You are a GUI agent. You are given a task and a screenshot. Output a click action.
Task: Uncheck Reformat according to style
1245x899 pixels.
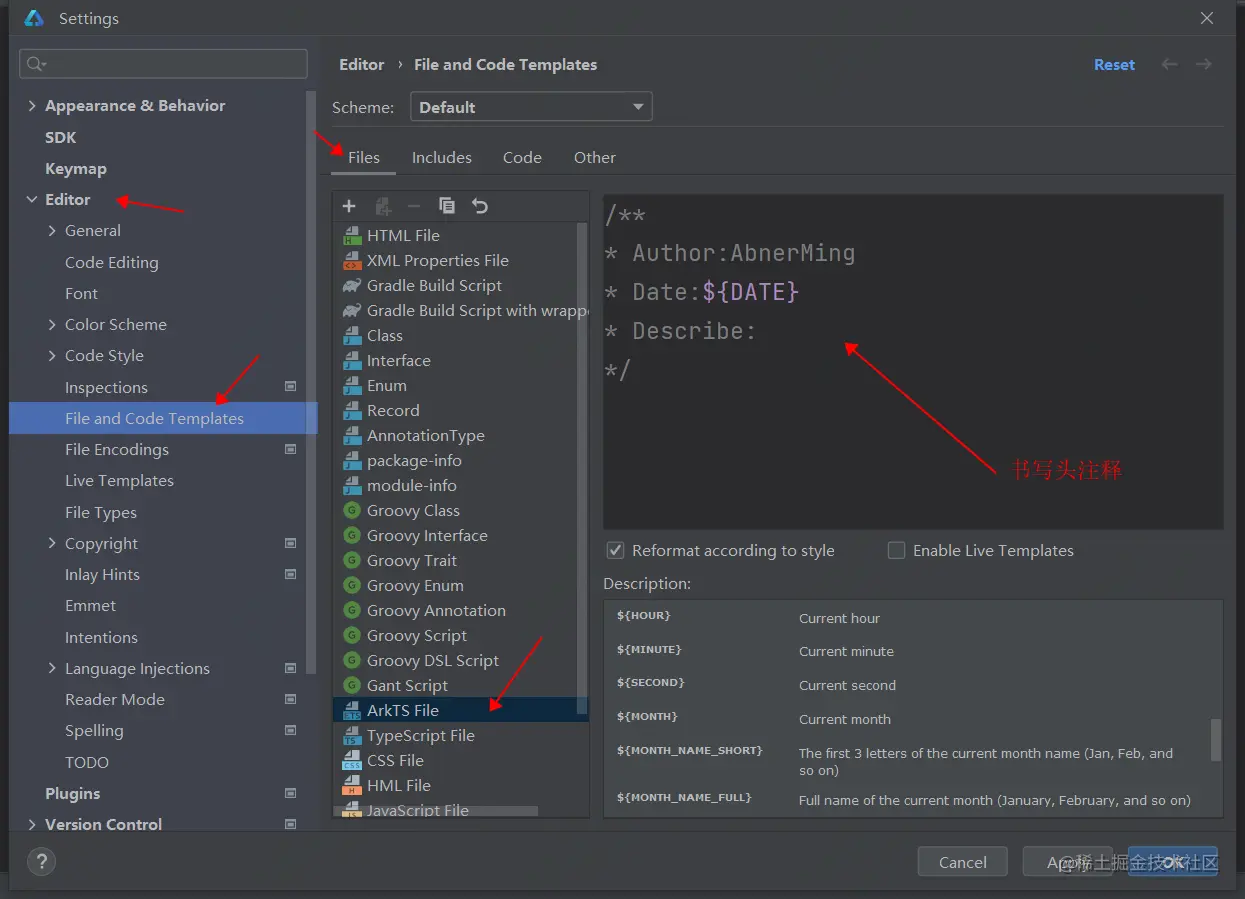tap(615, 550)
